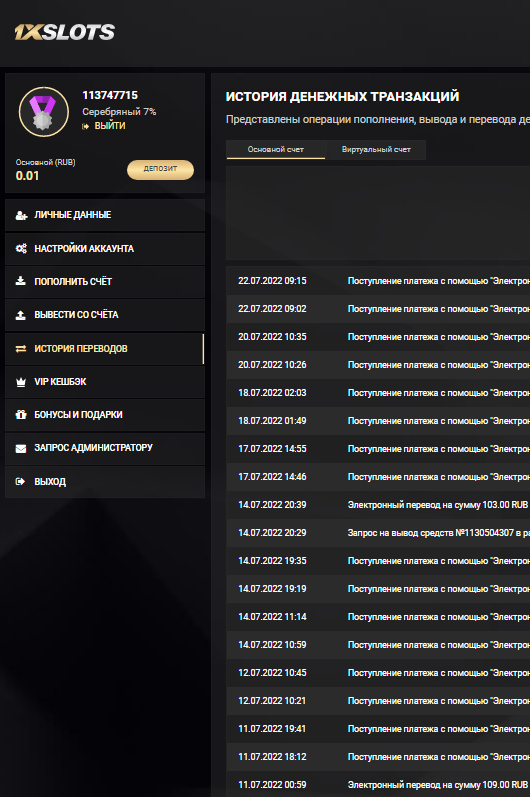
Task: Switch to the Виртуальный счет tab
Action: [376, 149]
